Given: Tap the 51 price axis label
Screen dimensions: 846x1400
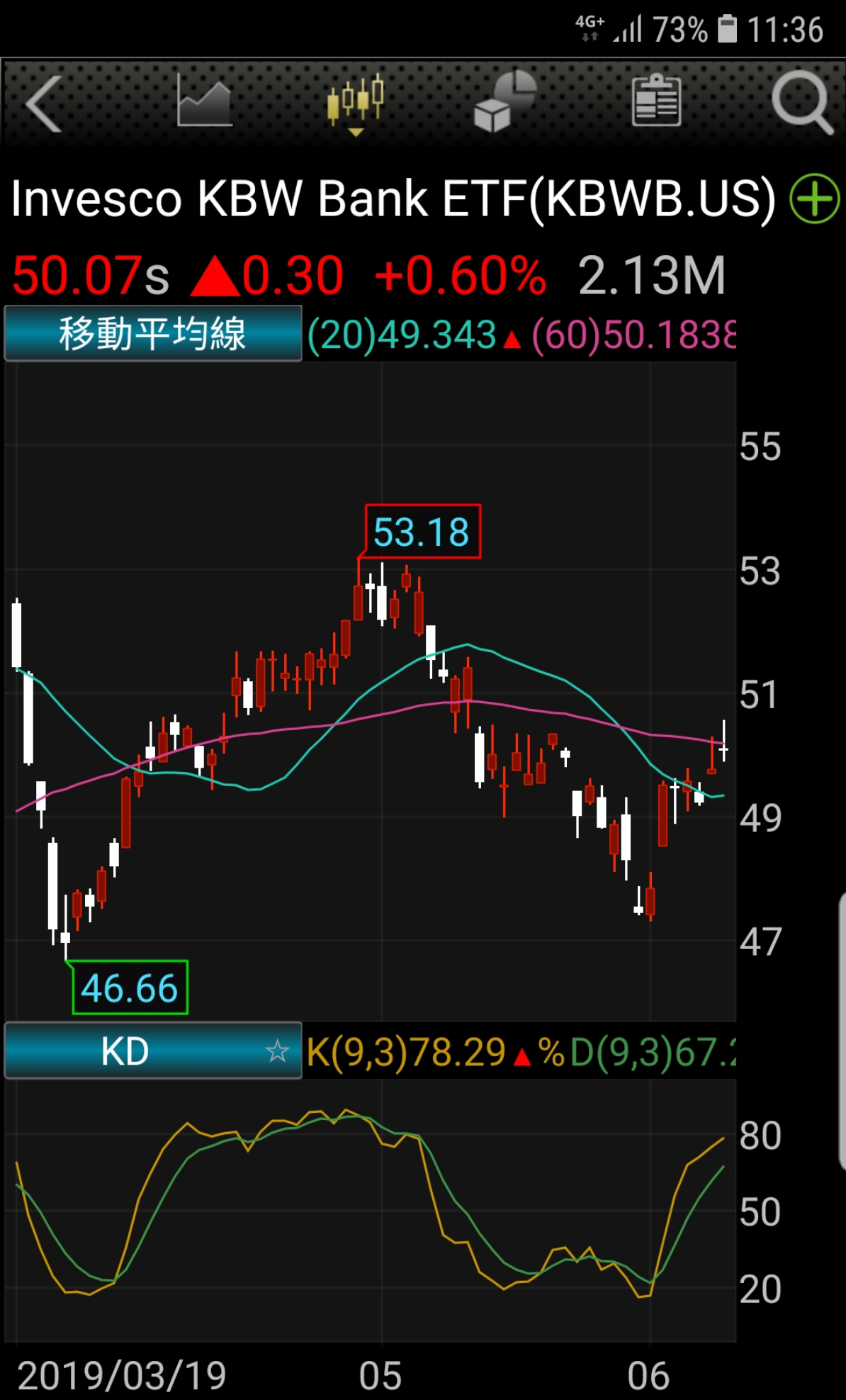Looking at the screenshot, I should tap(760, 695).
